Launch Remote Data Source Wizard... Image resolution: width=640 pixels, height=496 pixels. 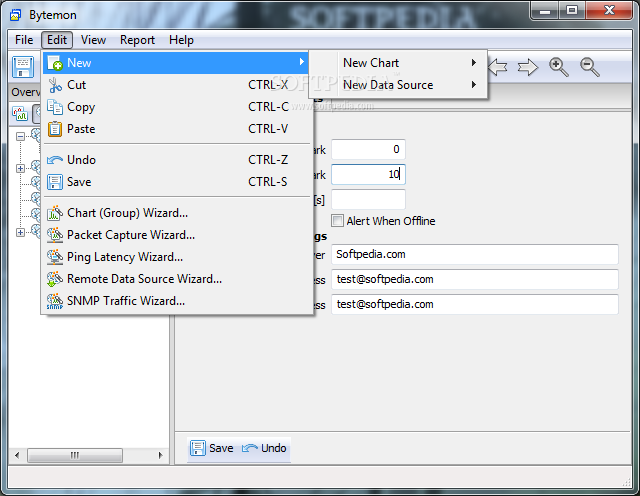point(178,279)
